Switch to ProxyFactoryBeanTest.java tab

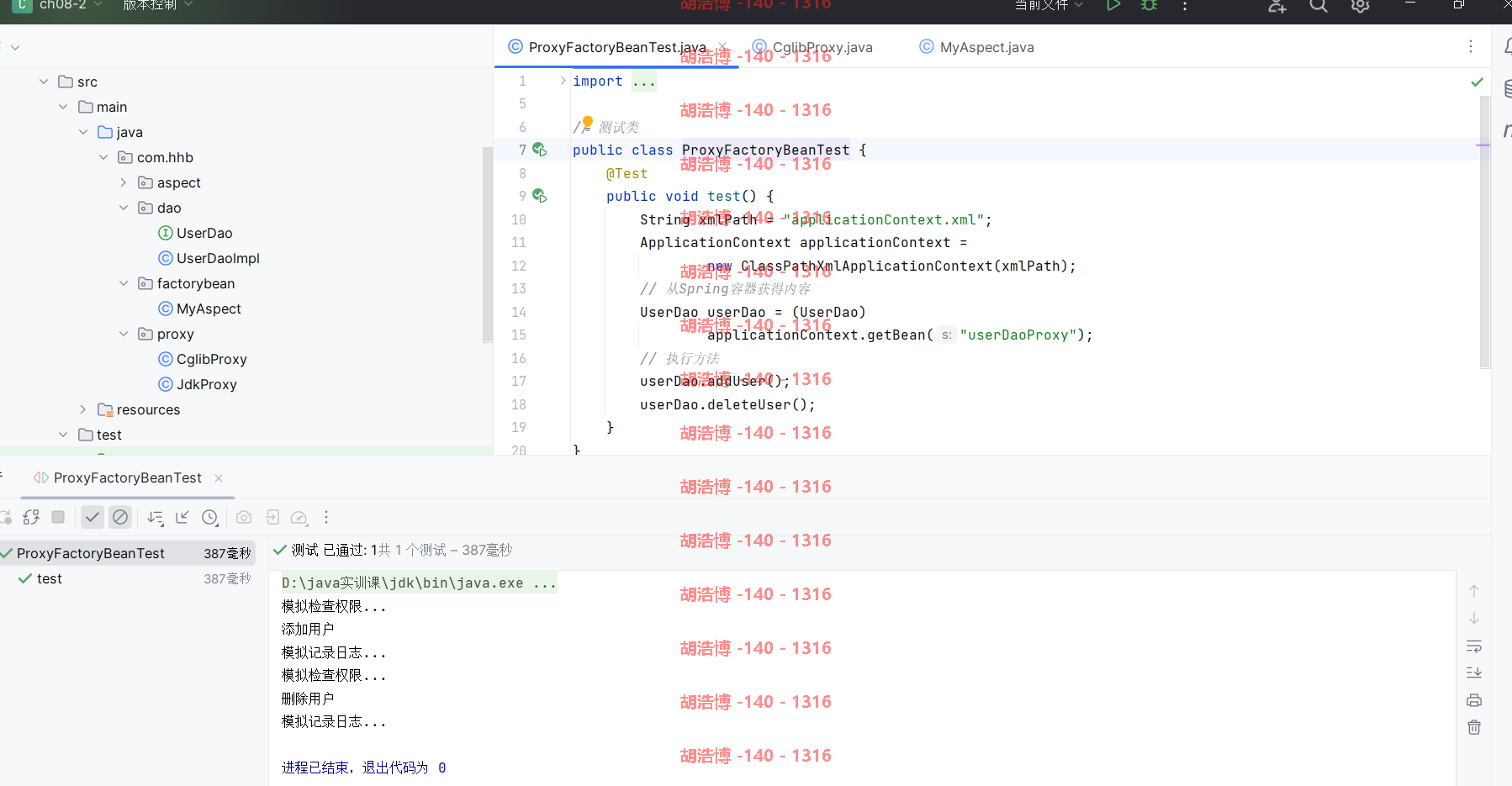tap(617, 47)
